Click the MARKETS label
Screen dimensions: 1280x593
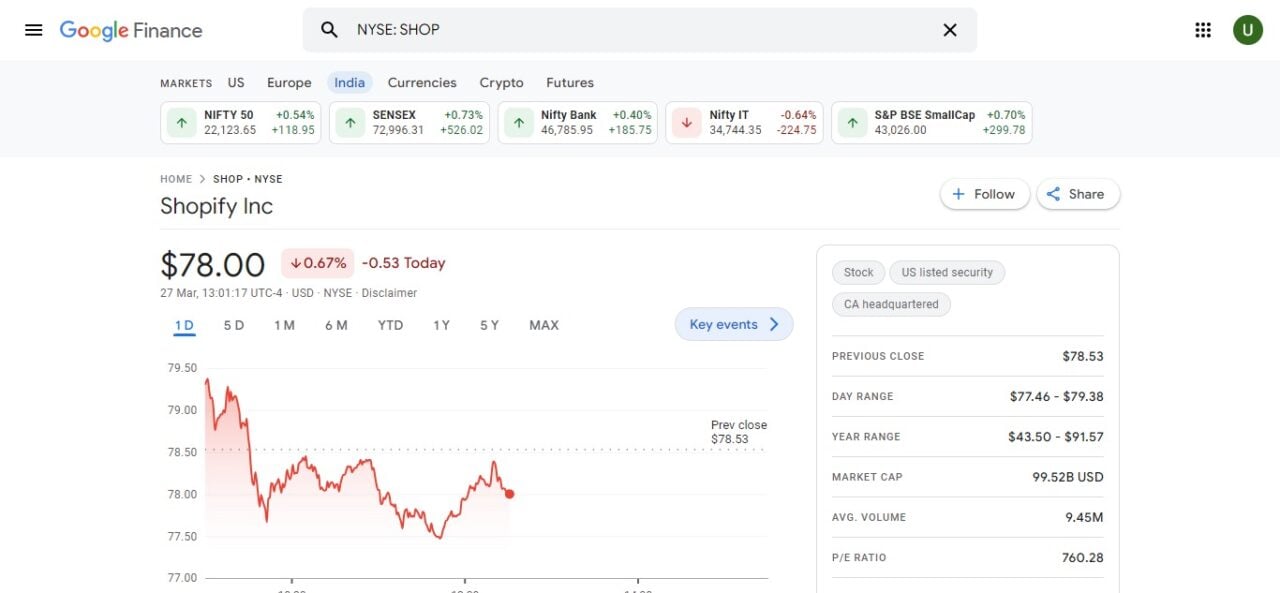tap(186, 83)
